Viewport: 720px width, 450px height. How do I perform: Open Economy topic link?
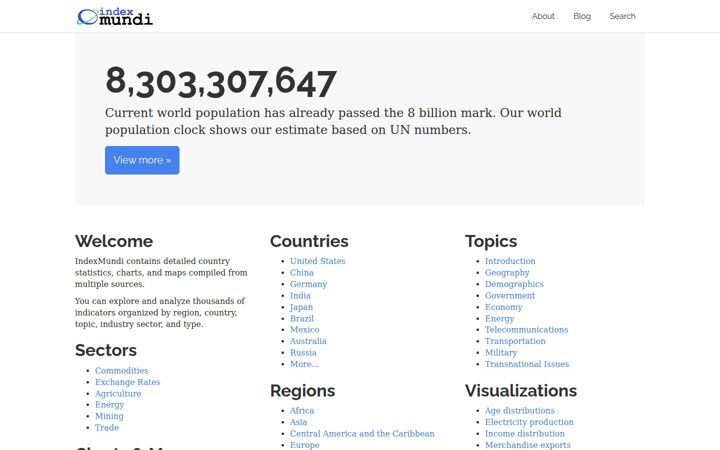(x=503, y=307)
